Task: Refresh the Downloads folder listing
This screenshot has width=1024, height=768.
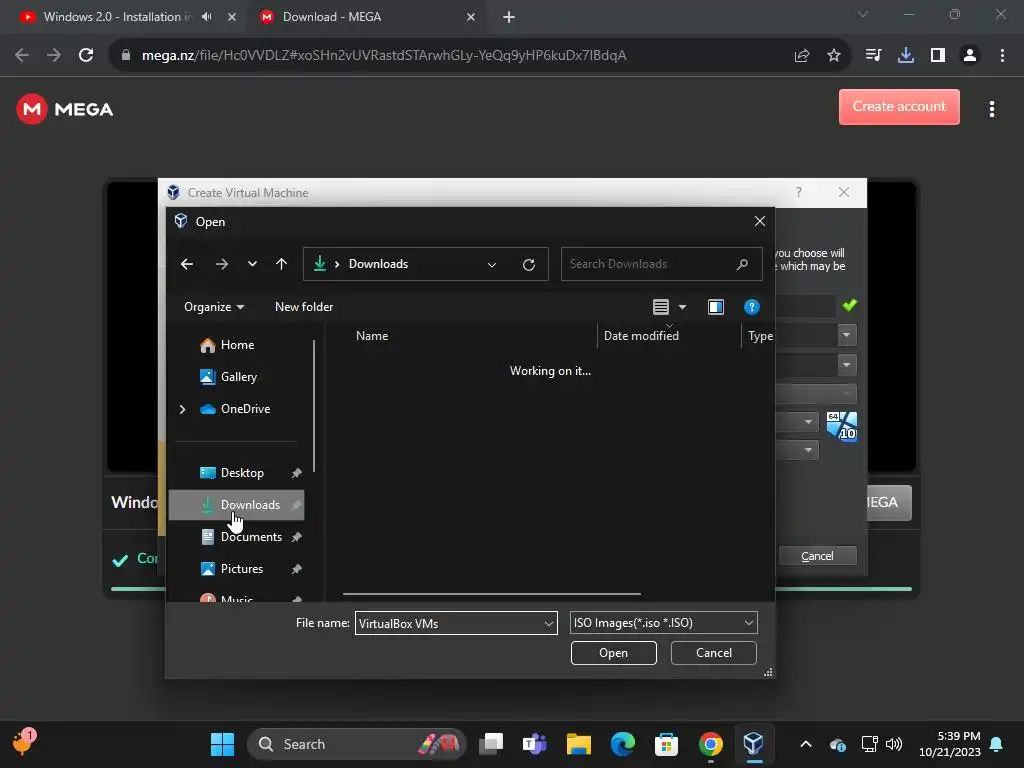Action: (x=529, y=264)
